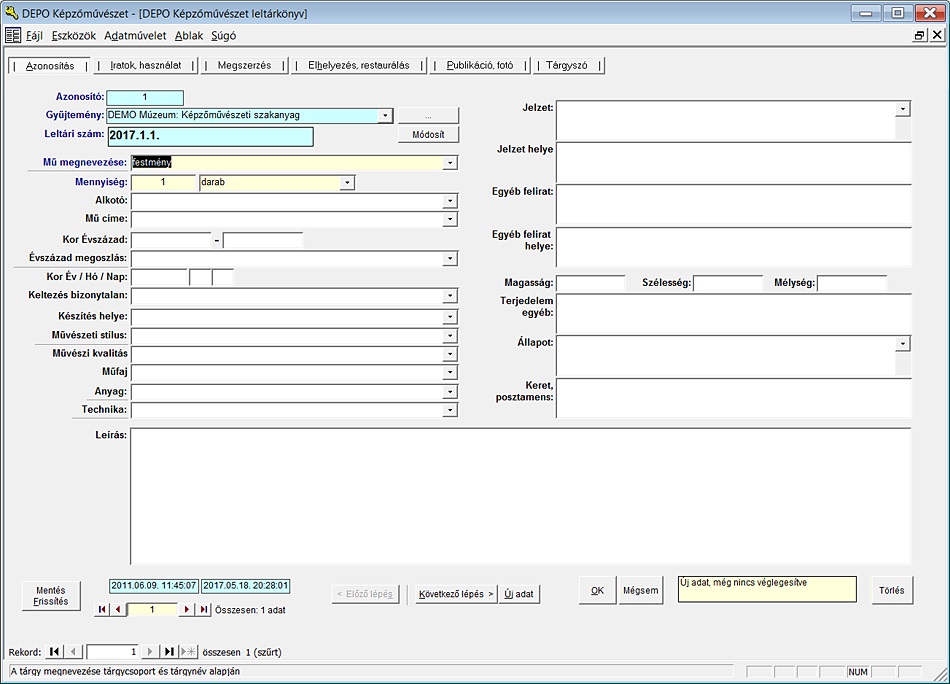The image size is (950, 684).
Task: Switch to the Megszerzés tab
Action: click(x=244, y=66)
